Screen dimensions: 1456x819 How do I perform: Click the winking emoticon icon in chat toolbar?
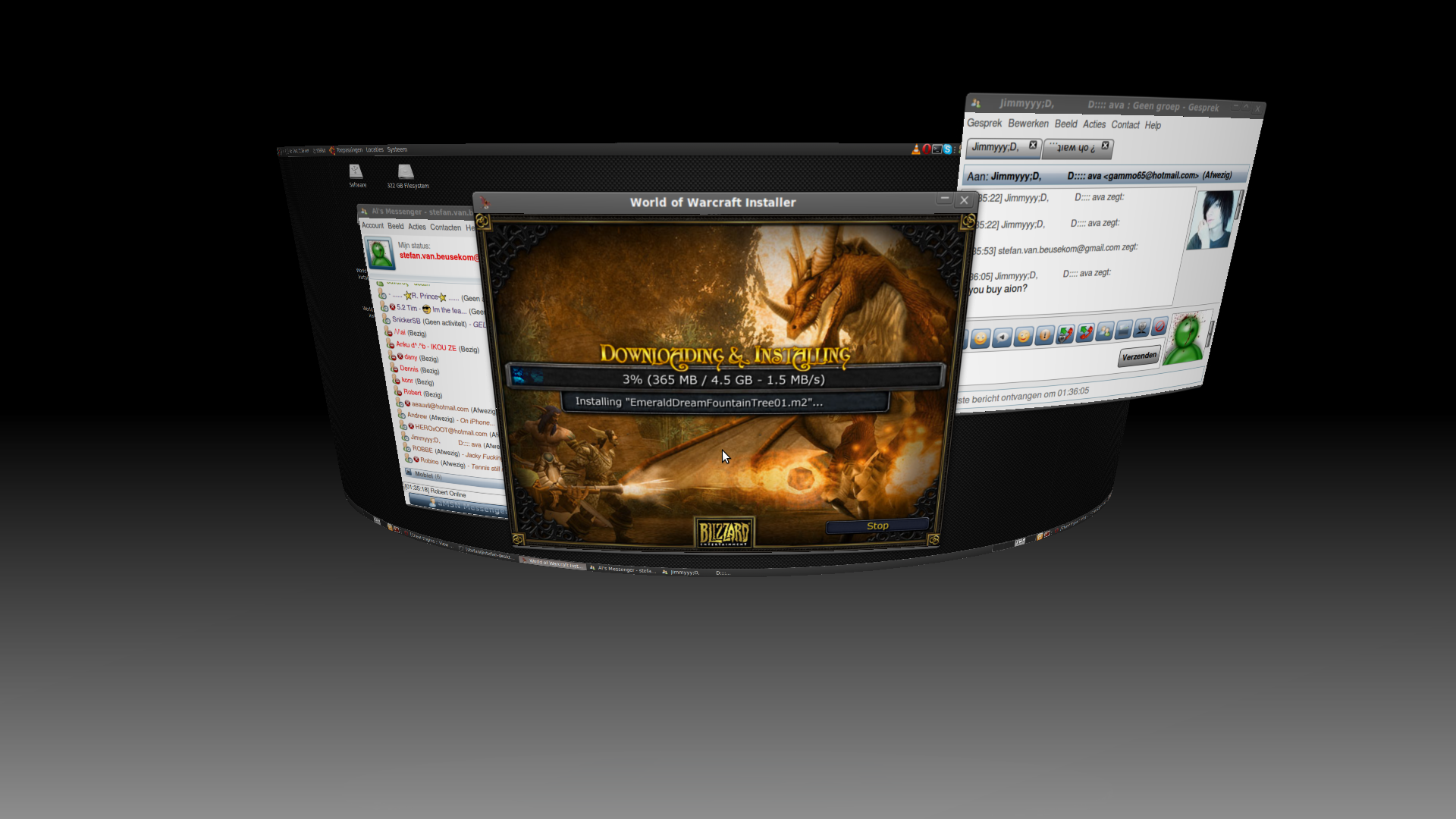[x=1024, y=336]
